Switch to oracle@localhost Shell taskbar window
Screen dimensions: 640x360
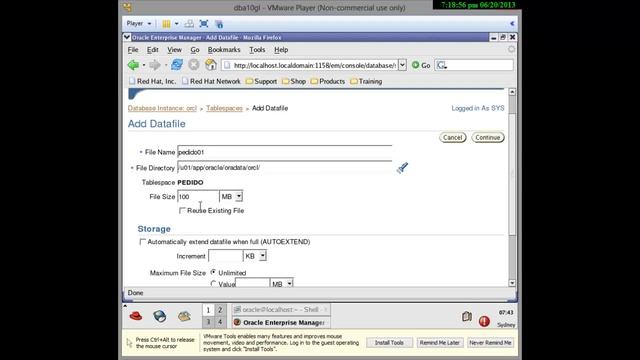(x=281, y=310)
